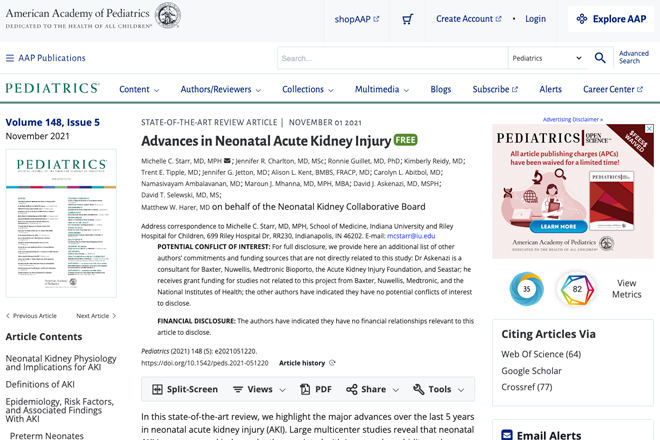The height and width of the screenshot is (440, 660).
Task: Expand the Authors/Reviewers menu
Action: [221, 90]
